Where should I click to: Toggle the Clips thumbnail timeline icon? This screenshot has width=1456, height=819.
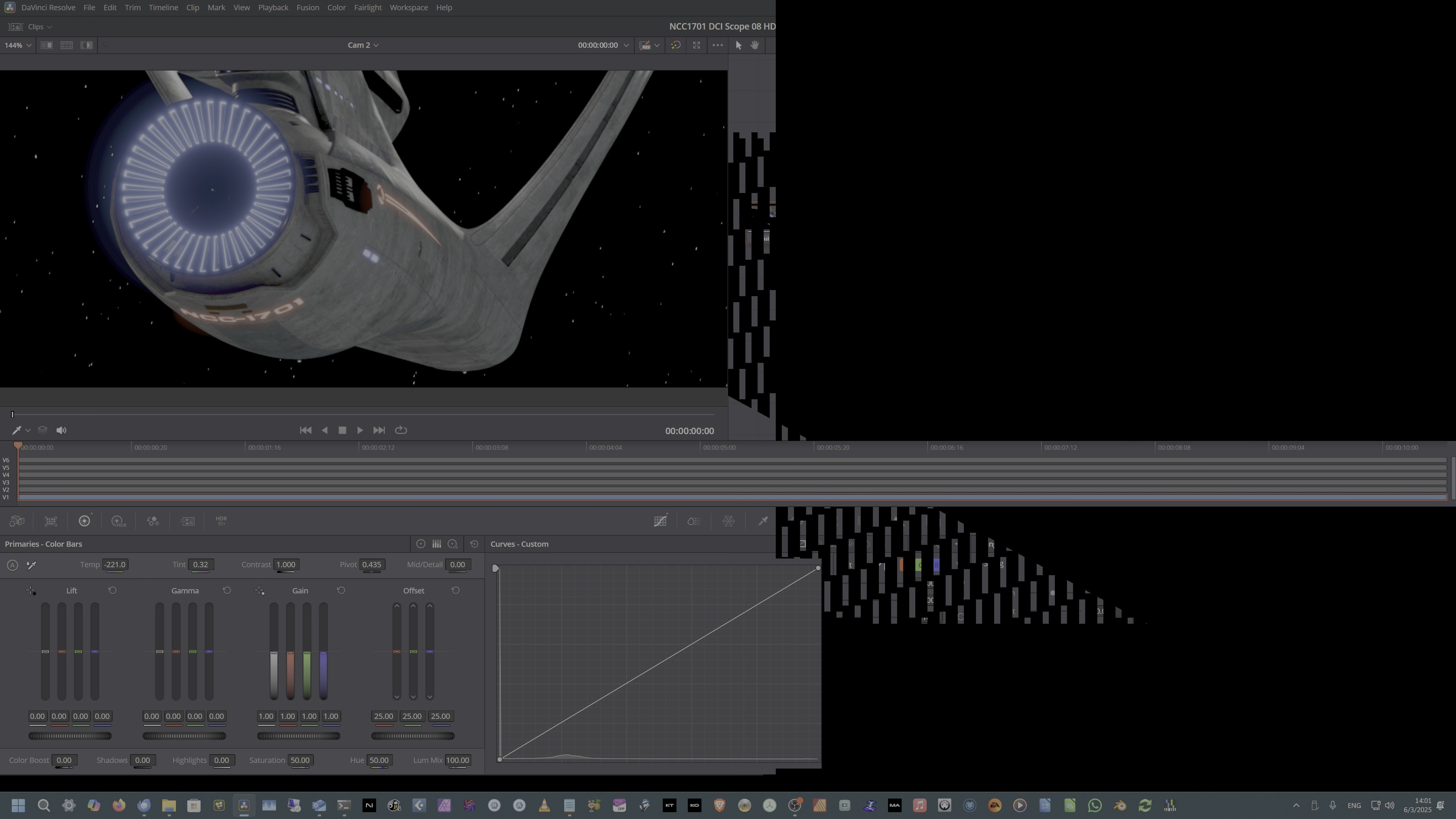coord(15,27)
